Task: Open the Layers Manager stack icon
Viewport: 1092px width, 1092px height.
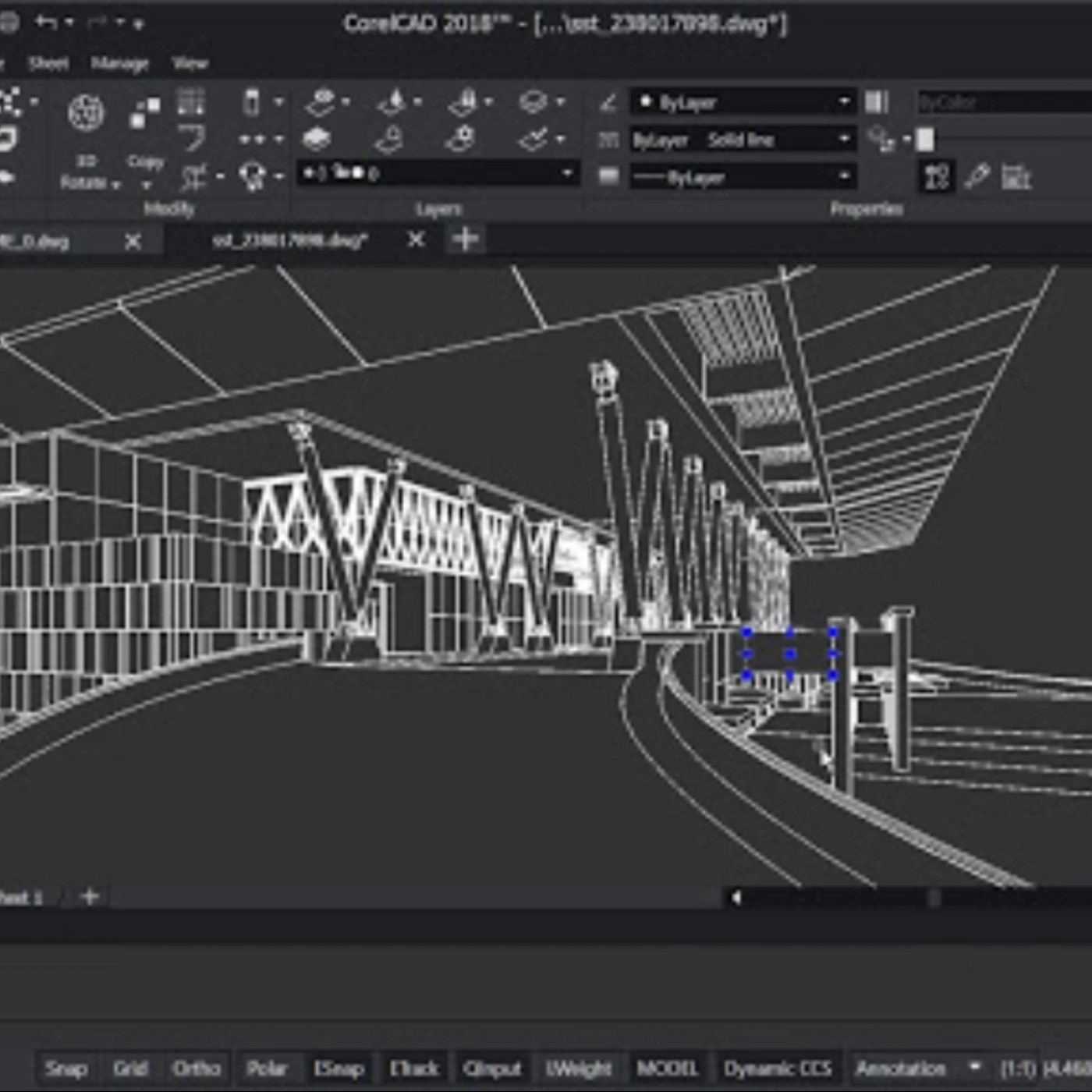Action: point(316,140)
